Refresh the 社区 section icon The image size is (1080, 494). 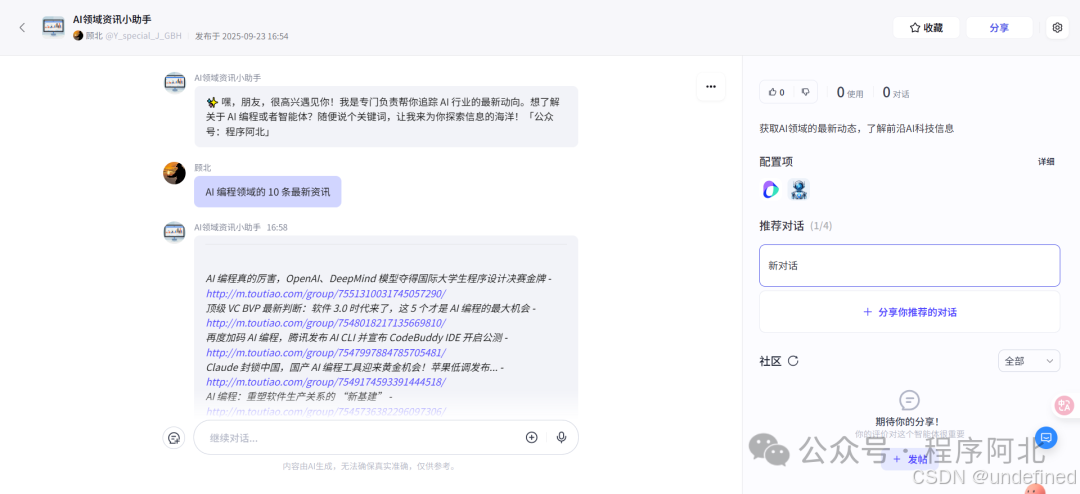[793, 360]
